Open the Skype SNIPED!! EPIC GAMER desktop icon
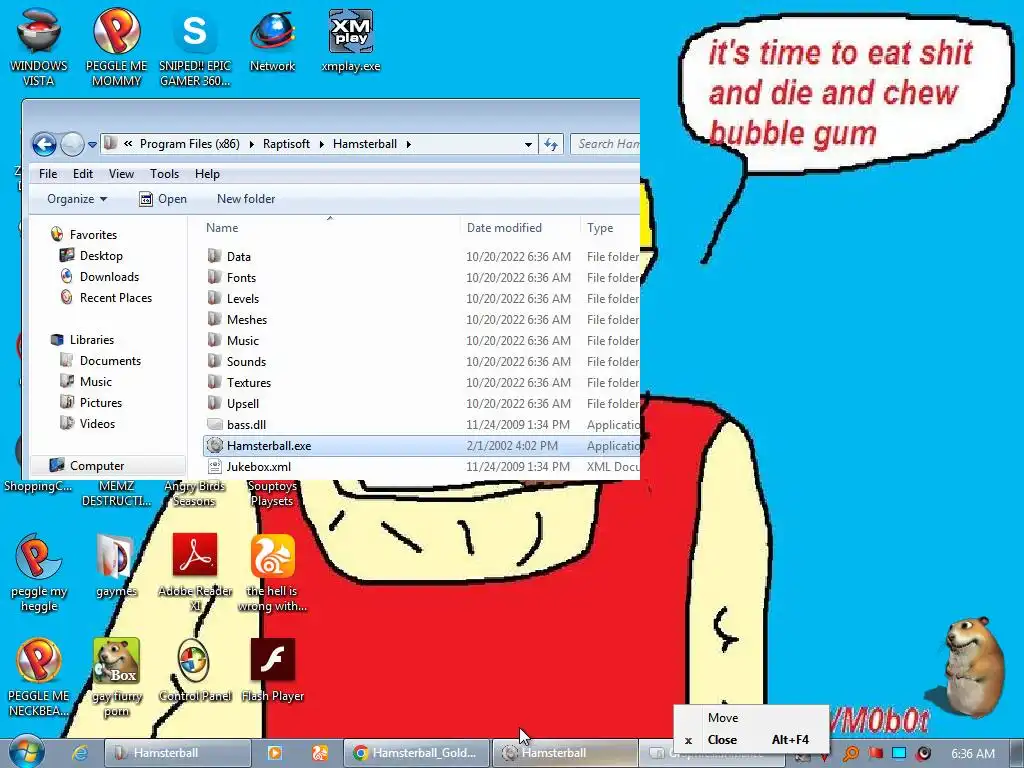The height and width of the screenshot is (768, 1024). pos(195,47)
